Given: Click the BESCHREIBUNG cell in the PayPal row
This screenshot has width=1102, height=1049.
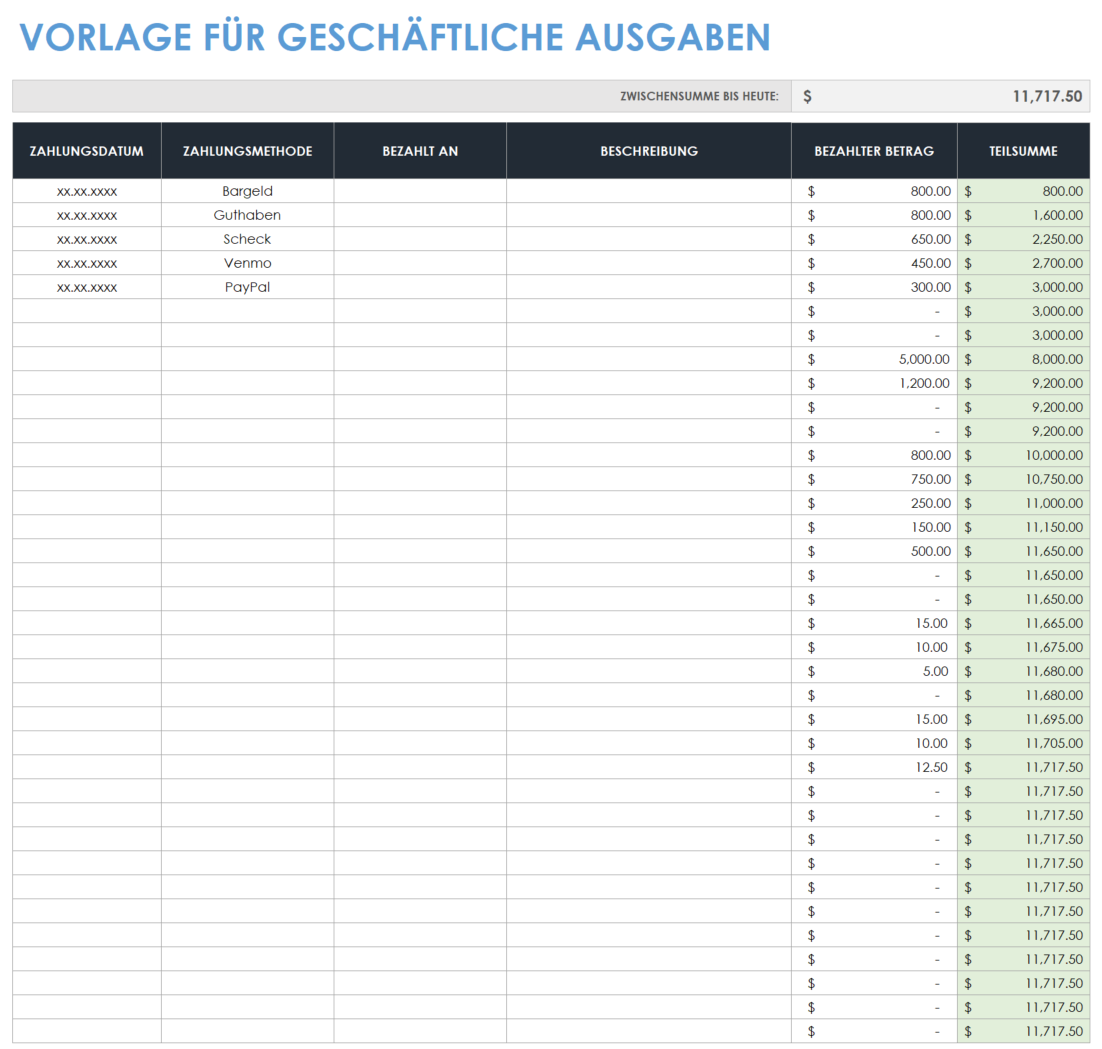Looking at the screenshot, I should pyautogui.click(x=649, y=287).
